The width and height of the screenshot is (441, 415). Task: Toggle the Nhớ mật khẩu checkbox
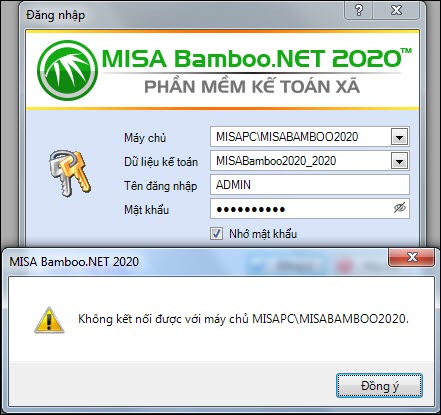[x=216, y=234]
